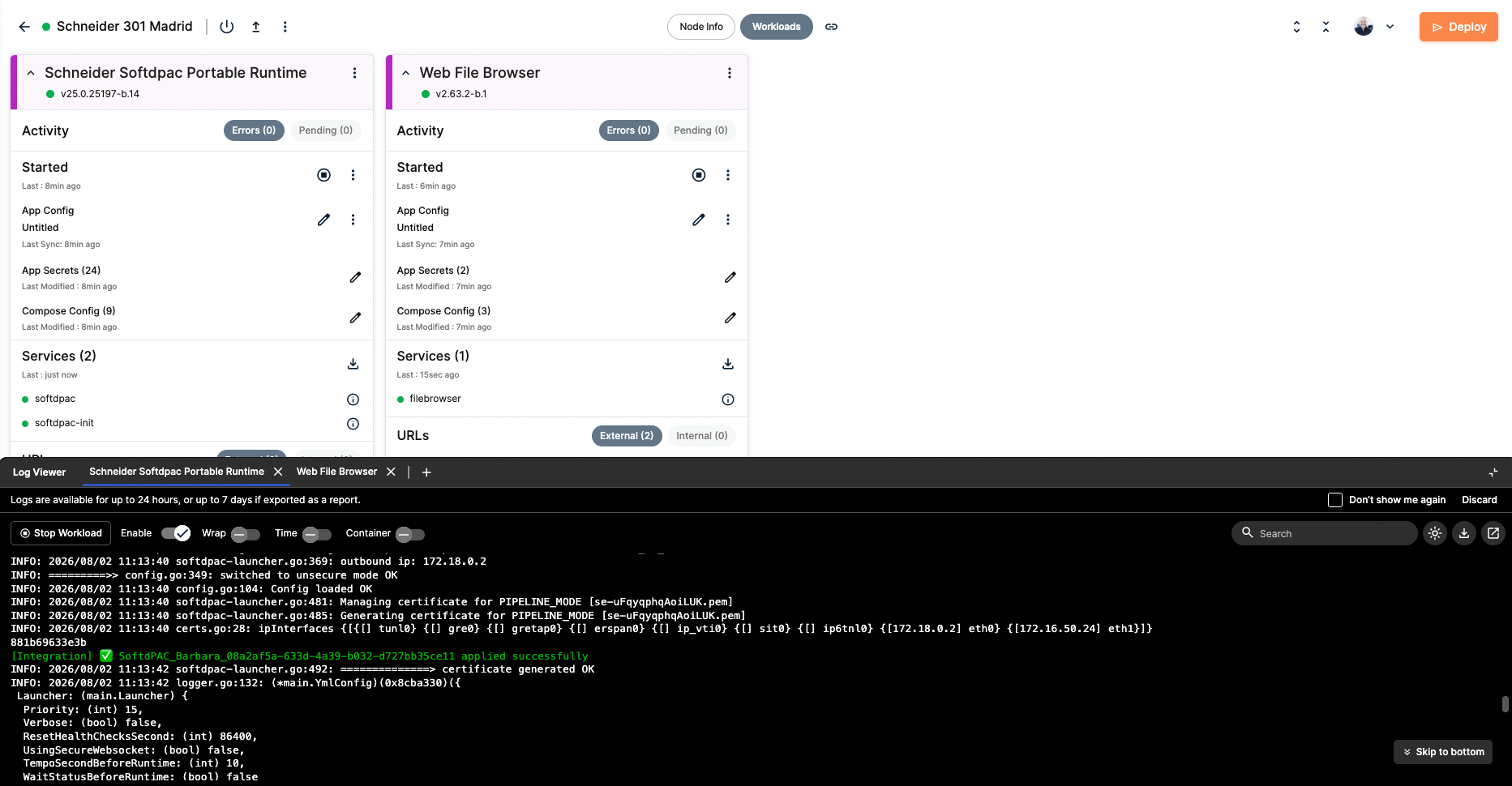Show Pending (0) in Web File Browser Activity

point(700,130)
